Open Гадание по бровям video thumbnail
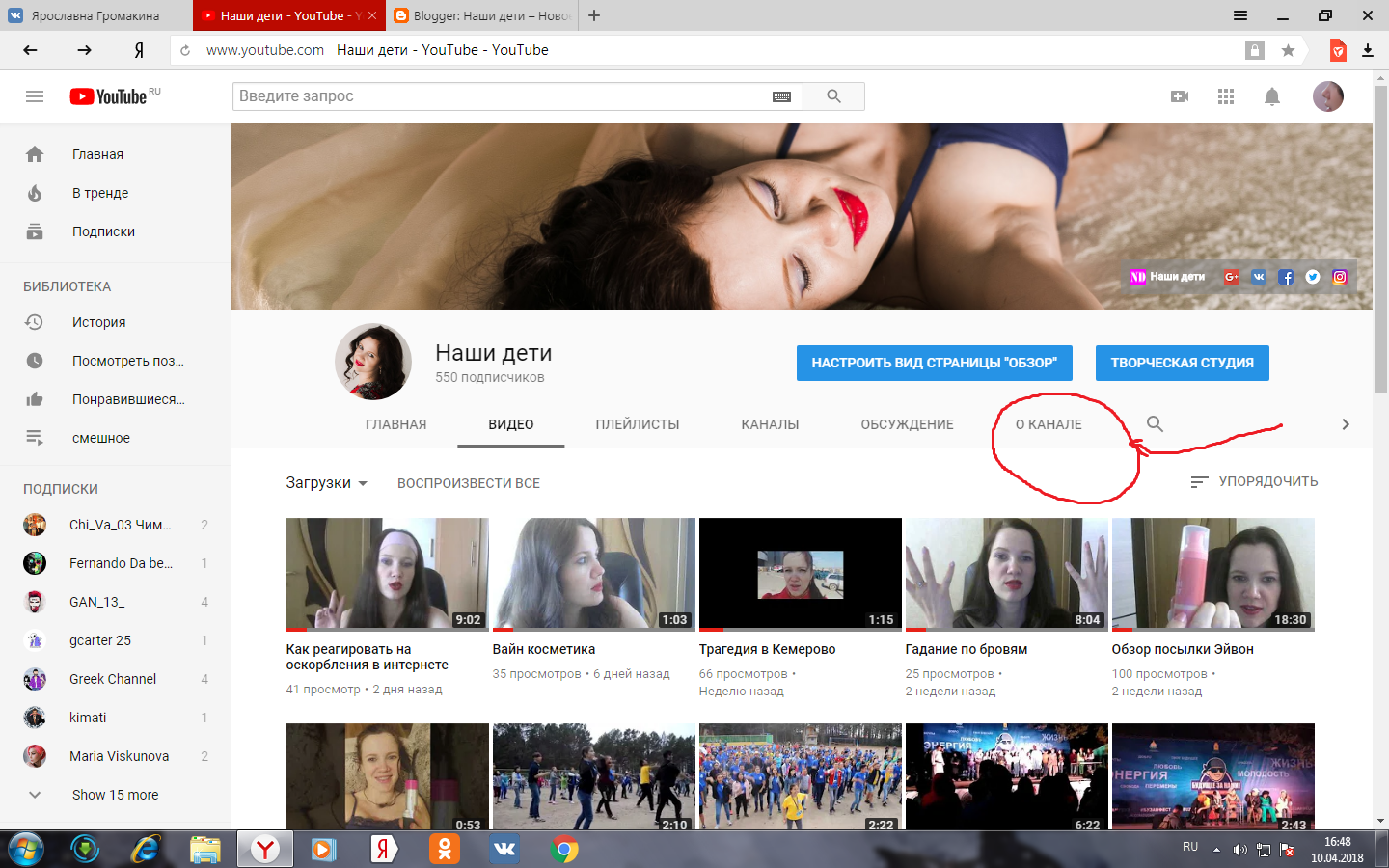 click(x=1007, y=575)
